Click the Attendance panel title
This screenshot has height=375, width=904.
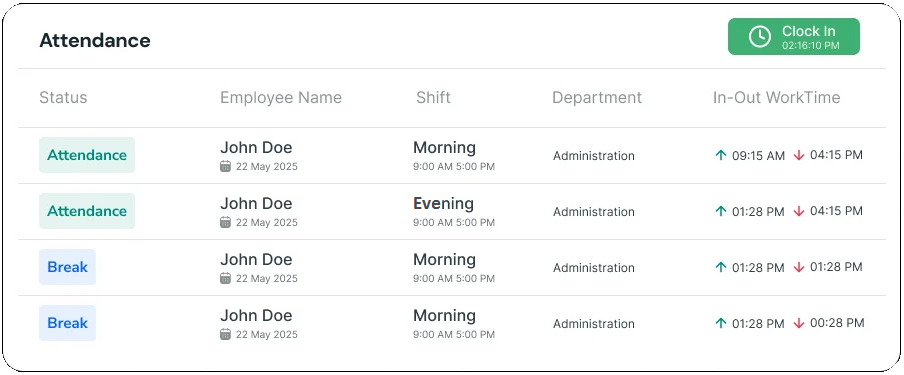coord(95,40)
